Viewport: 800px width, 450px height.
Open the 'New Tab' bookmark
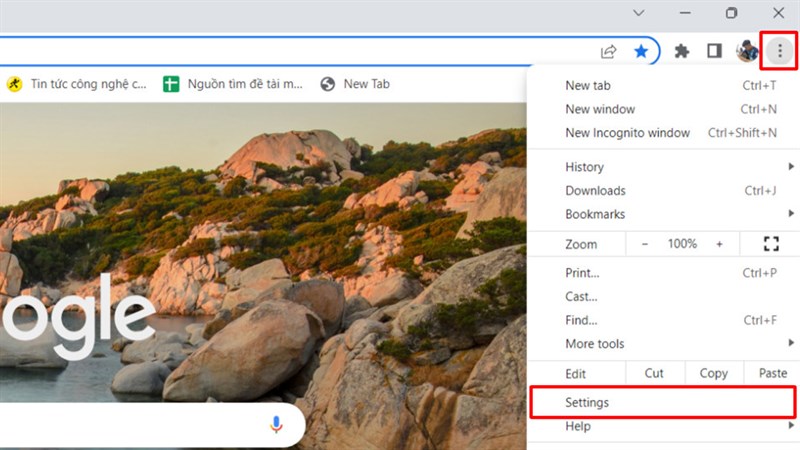click(x=355, y=84)
